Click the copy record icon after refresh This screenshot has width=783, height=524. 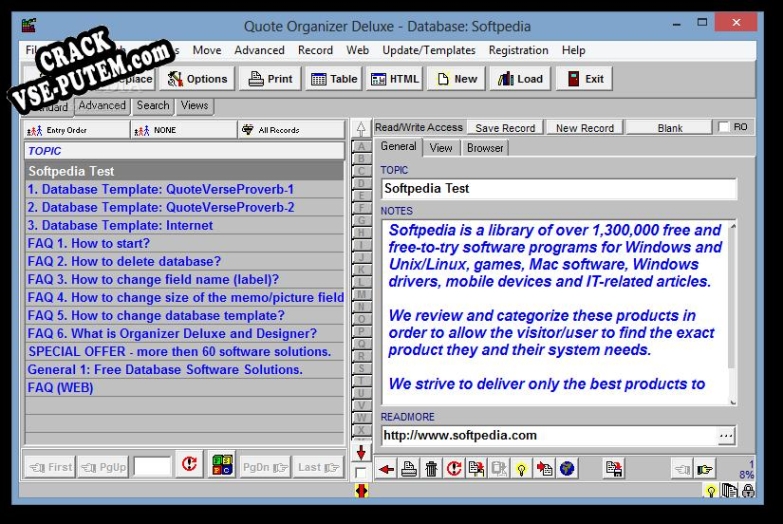tap(476, 469)
